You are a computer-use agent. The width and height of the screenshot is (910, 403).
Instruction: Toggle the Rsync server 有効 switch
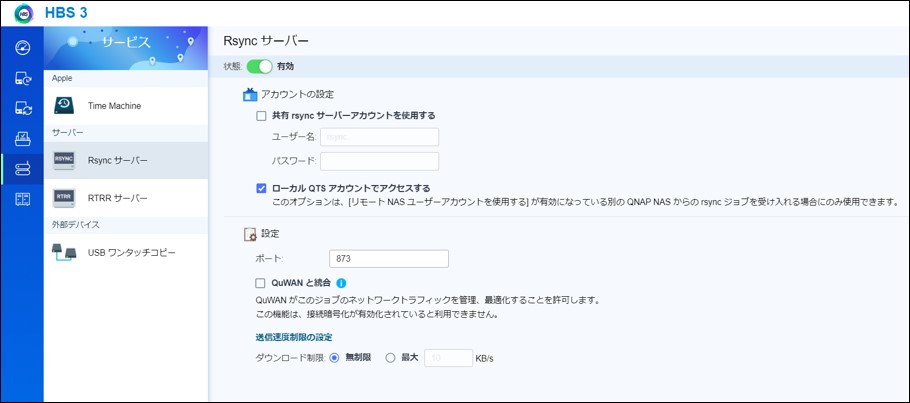click(259, 66)
